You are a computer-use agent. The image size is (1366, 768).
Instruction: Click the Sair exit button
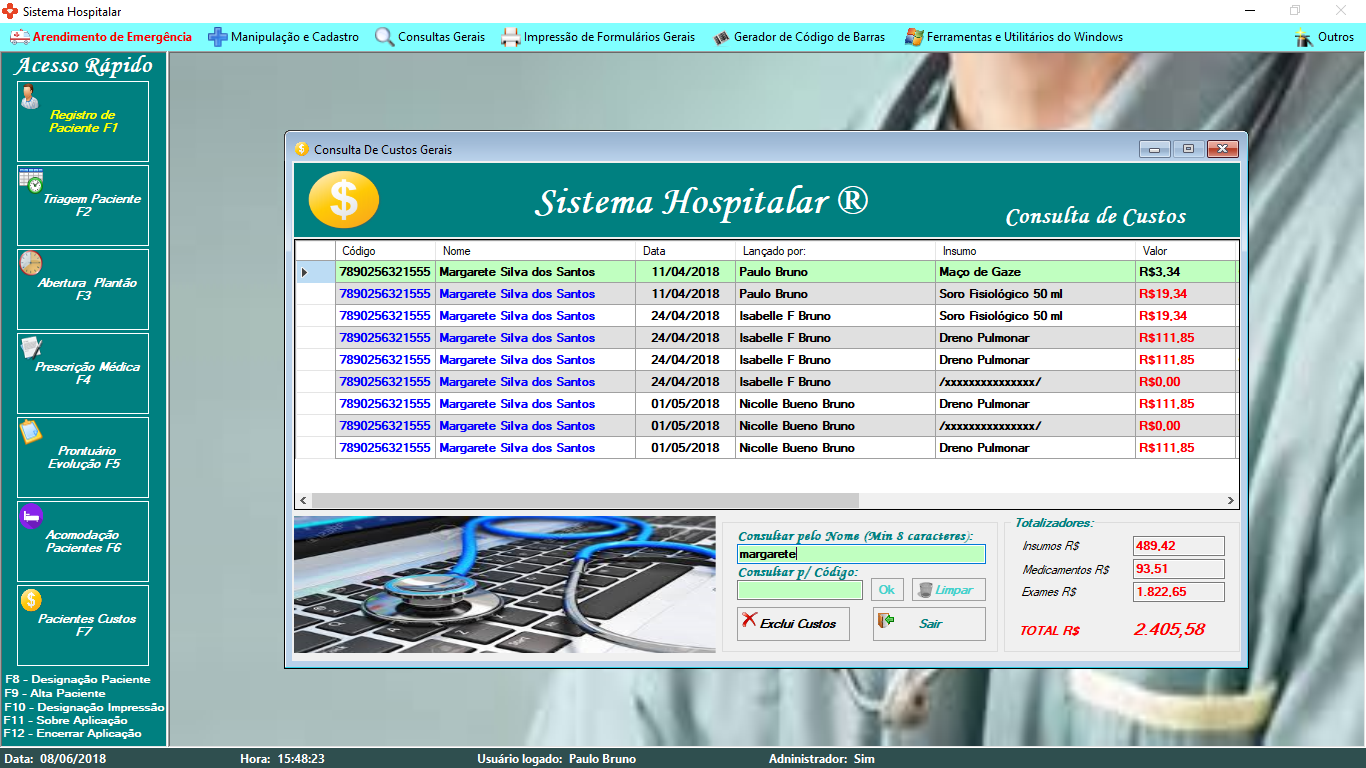tap(929, 624)
